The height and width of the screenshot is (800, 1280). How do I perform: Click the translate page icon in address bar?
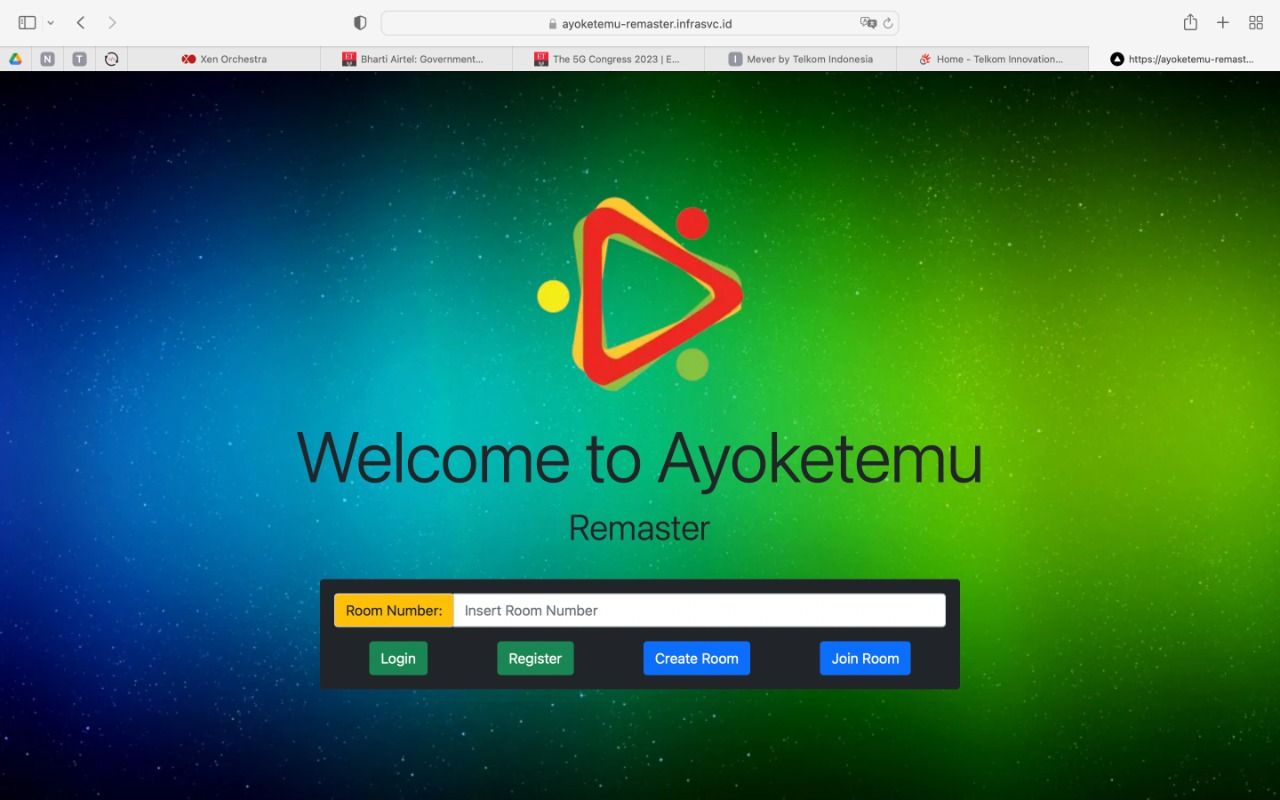tap(868, 23)
